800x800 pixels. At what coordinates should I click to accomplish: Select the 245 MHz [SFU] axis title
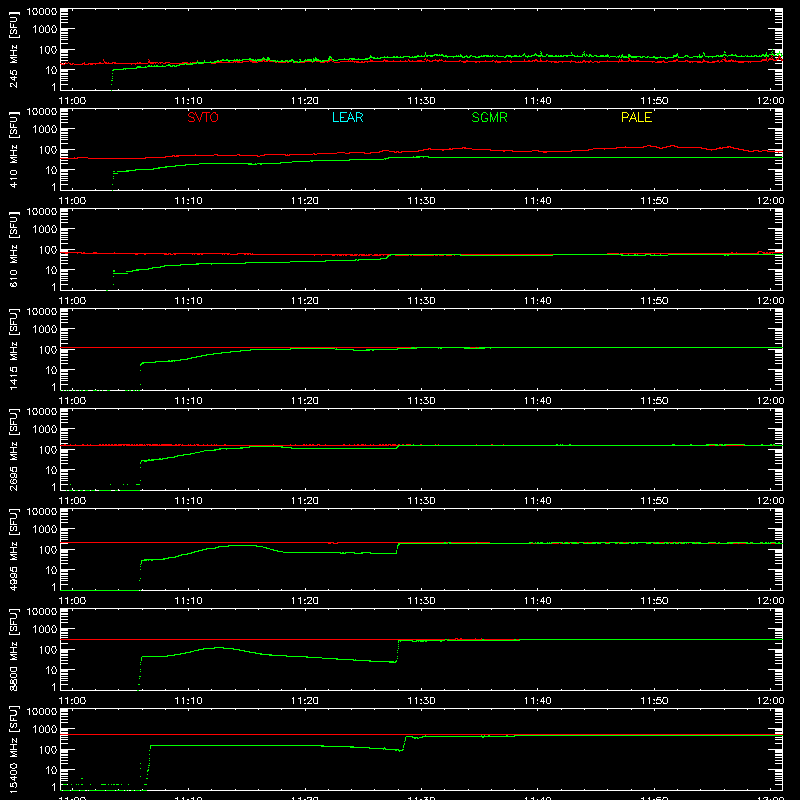point(13,49)
